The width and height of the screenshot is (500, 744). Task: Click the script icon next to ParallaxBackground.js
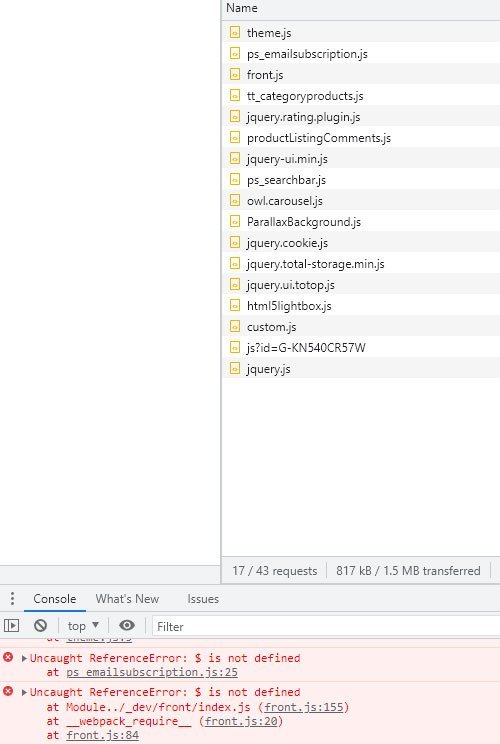pos(234,221)
